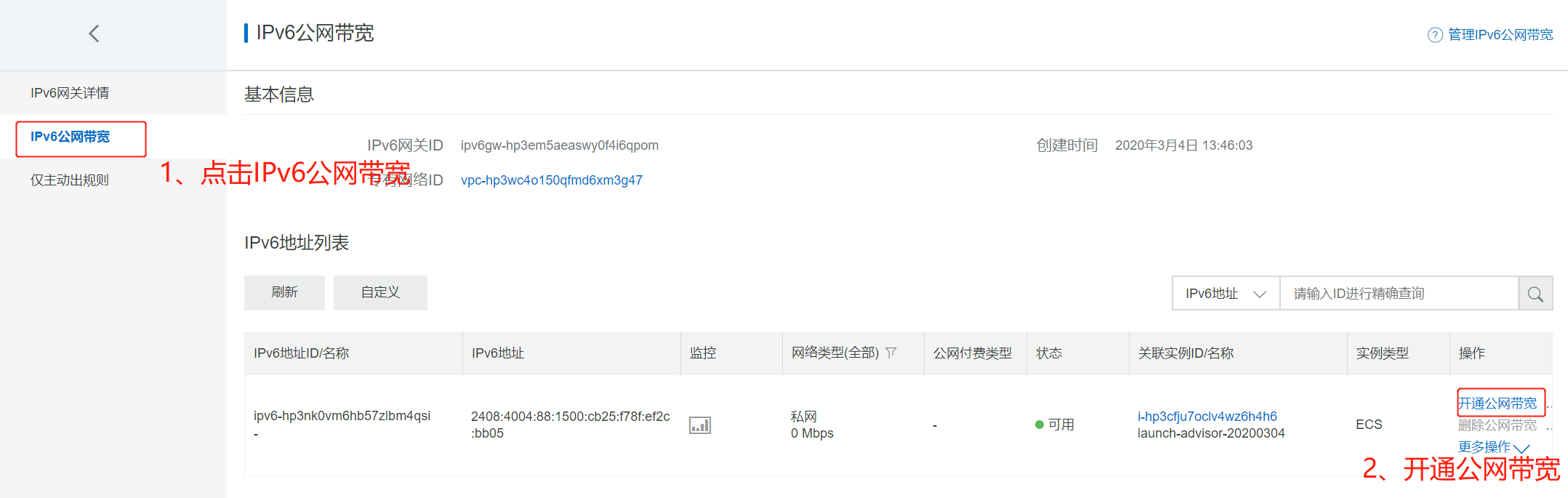Viewport: 1568px width, 498px height.
Task: Click the 基本信息 section heading
Action: click(279, 95)
